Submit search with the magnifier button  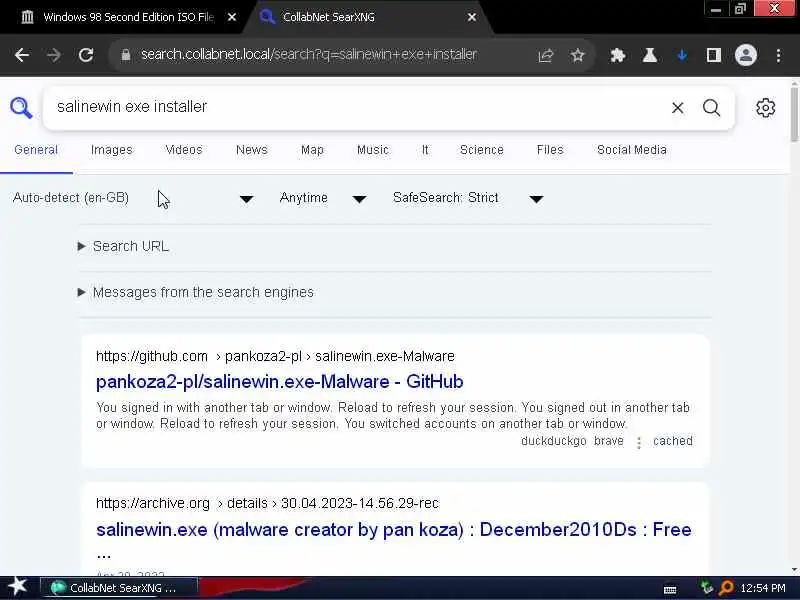711,108
